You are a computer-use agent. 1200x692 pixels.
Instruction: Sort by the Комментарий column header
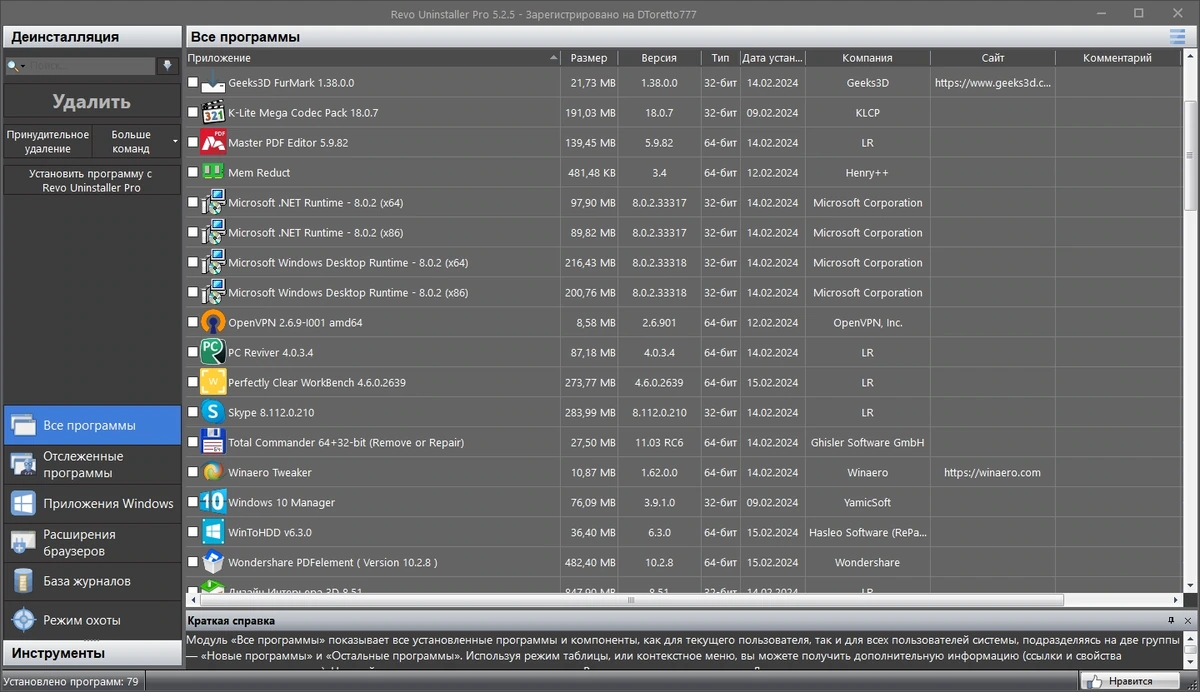[x=1117, y=58]
